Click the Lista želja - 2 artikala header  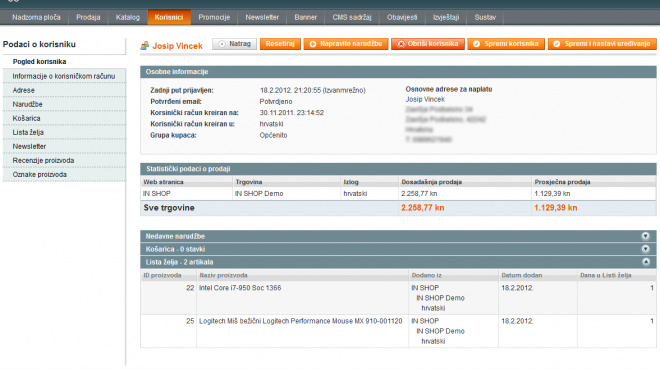tap(398, 262)
